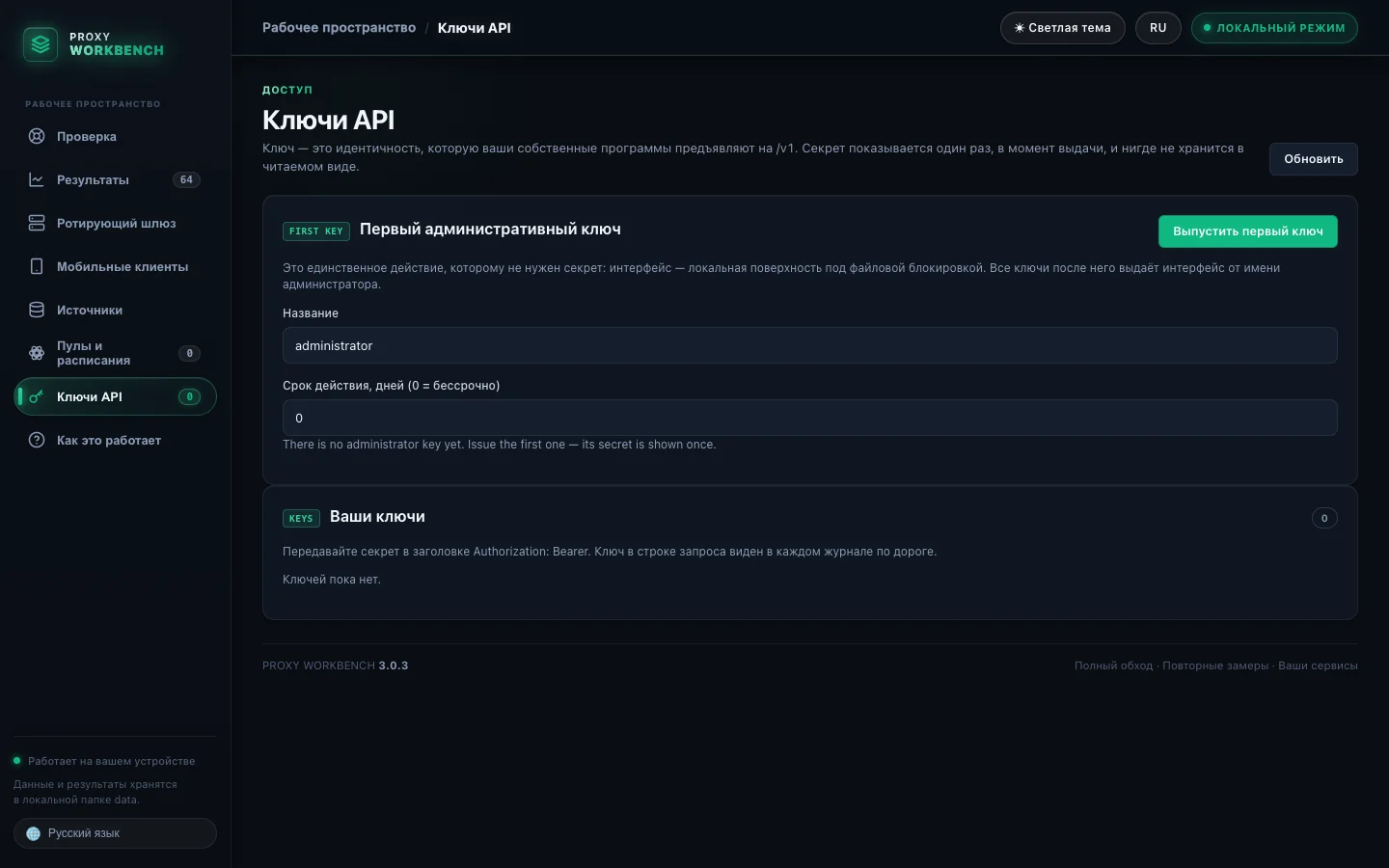This screenshot has height=868, width=1389.
Task: Click the KEYS tag
Action: coord(301,519)
